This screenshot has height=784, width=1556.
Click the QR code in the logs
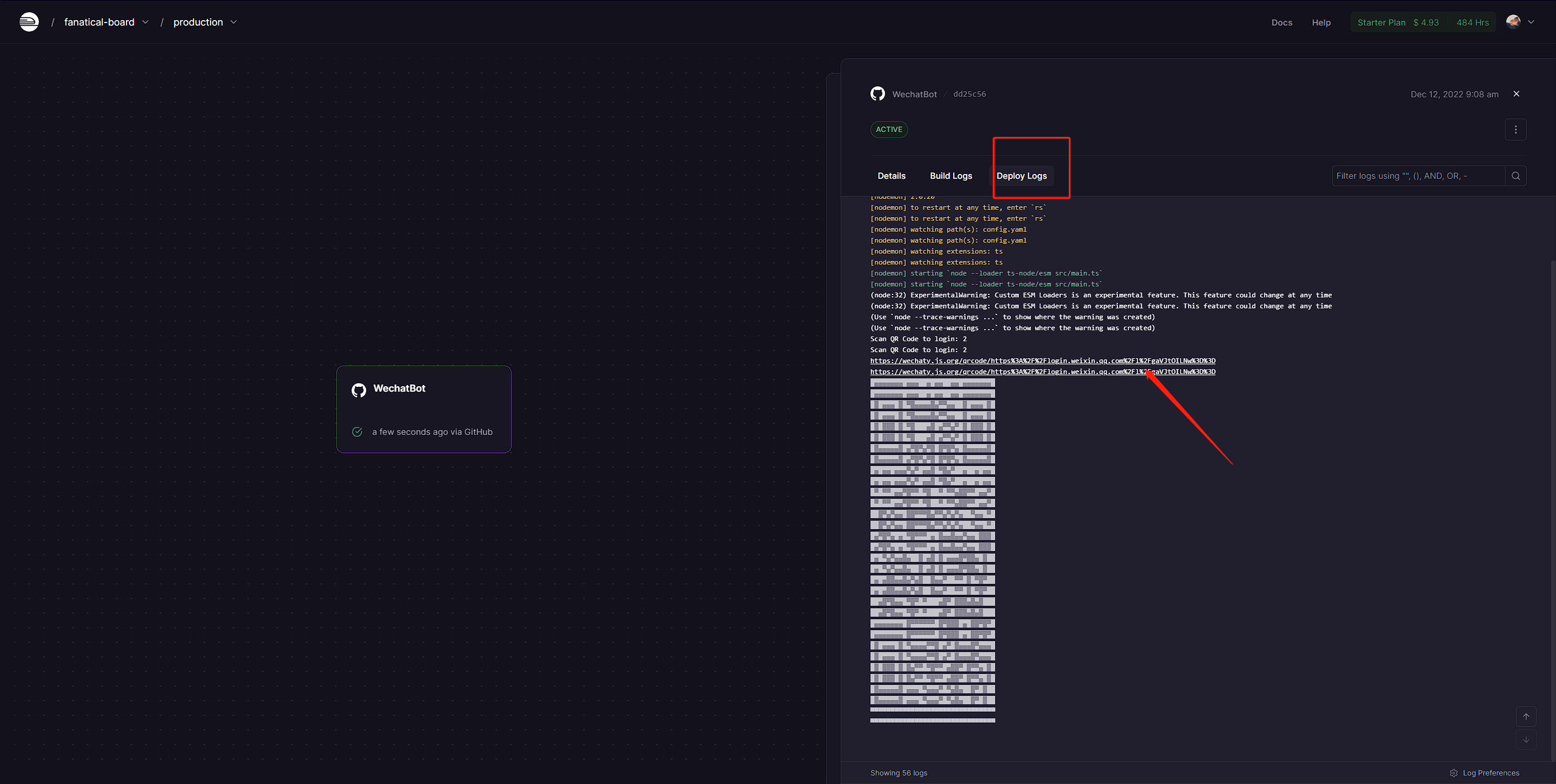coord(933,550)
